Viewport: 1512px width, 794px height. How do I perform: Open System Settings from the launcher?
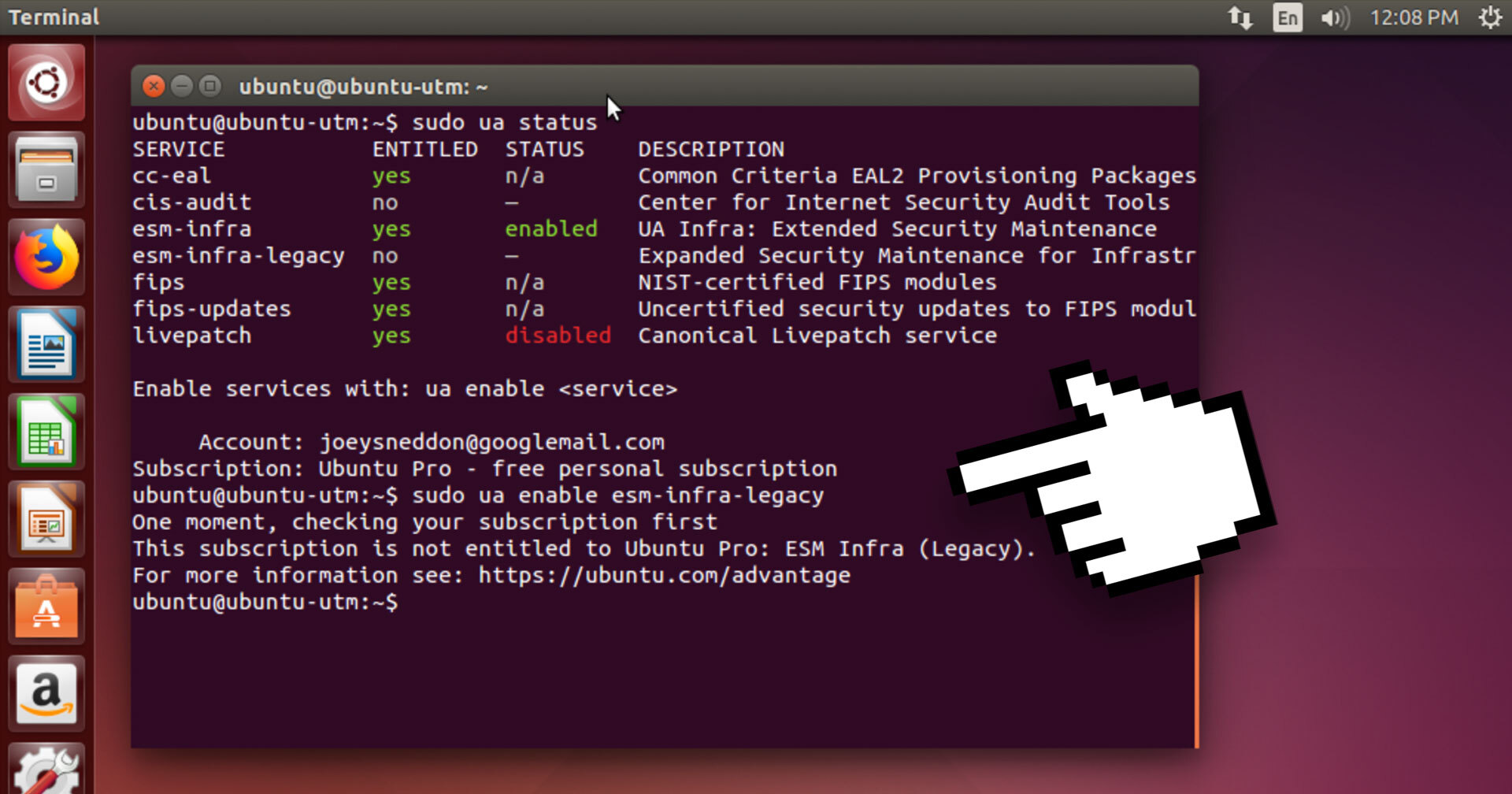pos(46,772)
